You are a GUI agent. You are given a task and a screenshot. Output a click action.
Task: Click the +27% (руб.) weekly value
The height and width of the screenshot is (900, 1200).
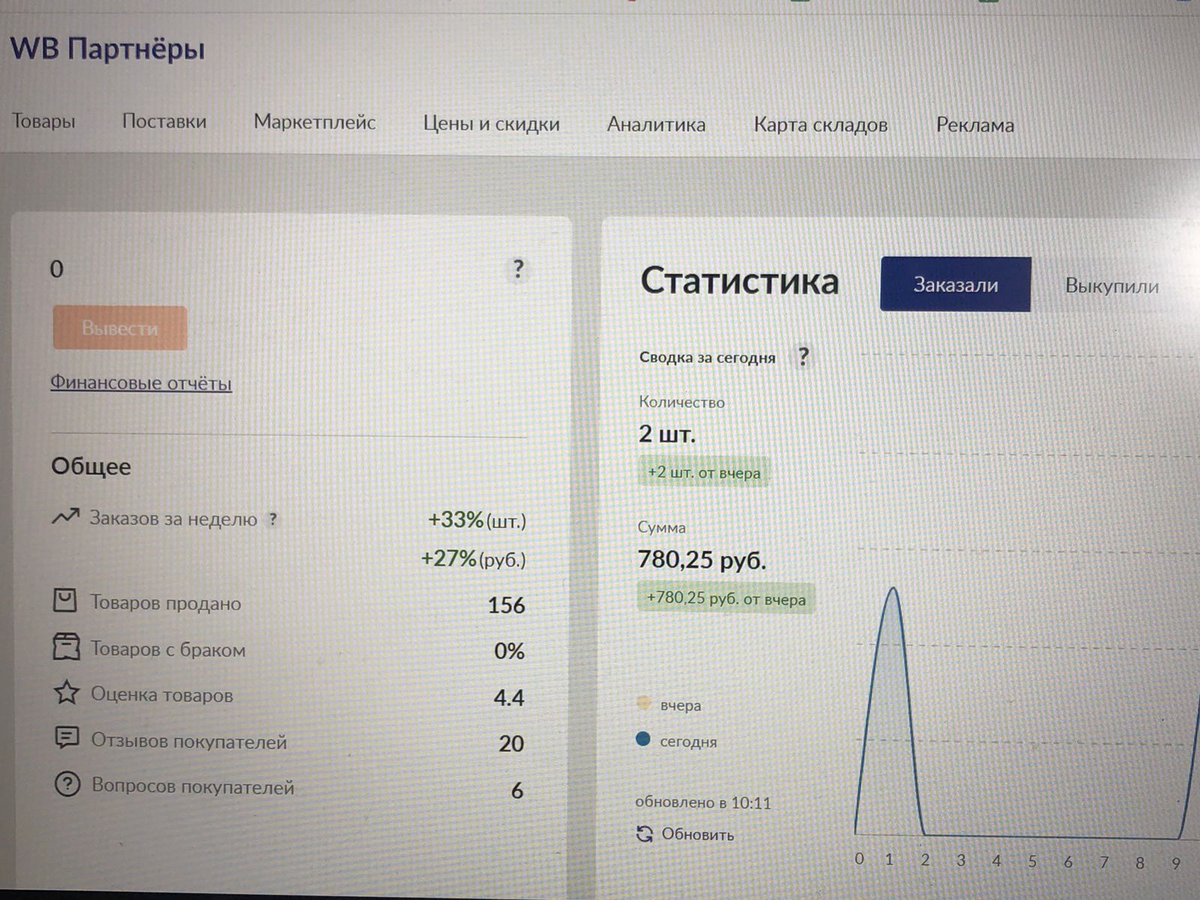473,559
